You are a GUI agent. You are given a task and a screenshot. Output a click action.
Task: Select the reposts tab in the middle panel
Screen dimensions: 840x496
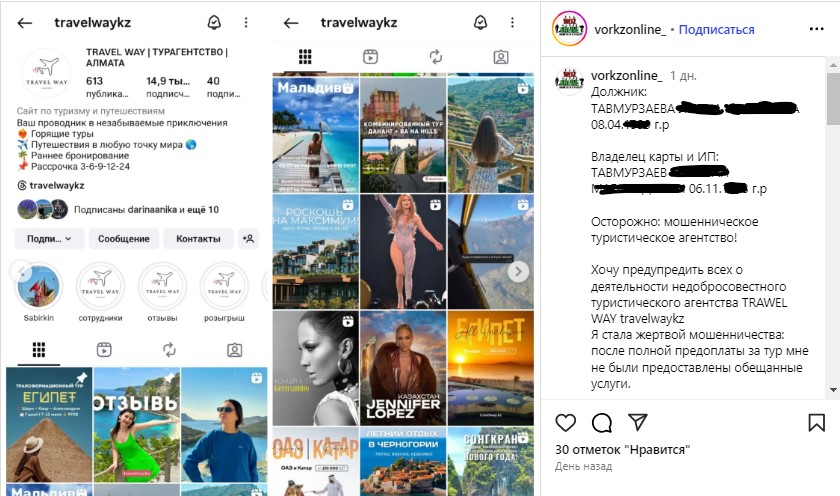point(436,57)
